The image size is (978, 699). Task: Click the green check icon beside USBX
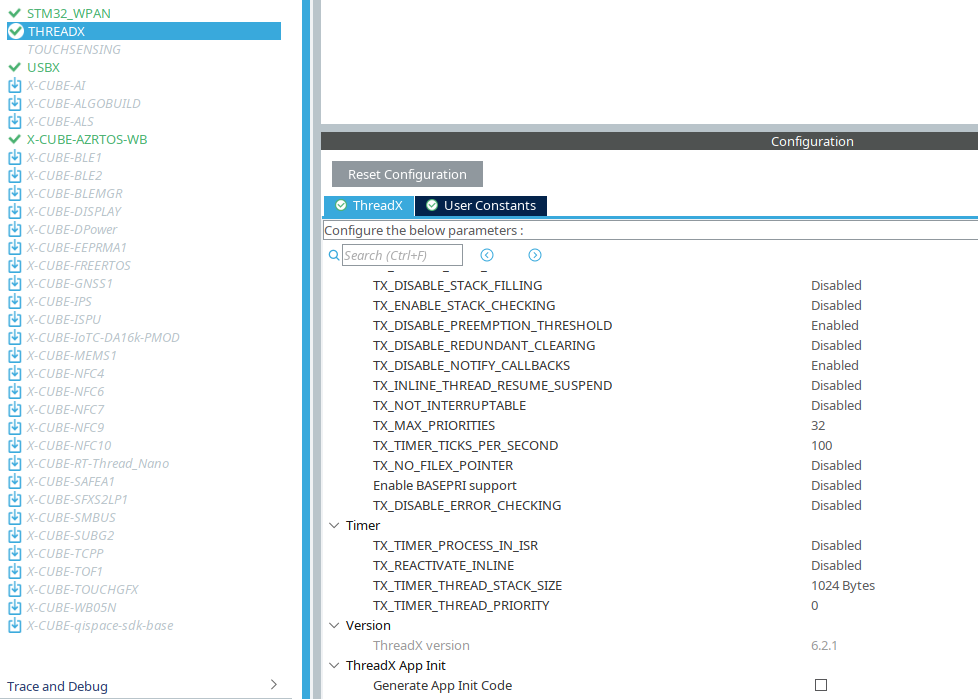15,67
